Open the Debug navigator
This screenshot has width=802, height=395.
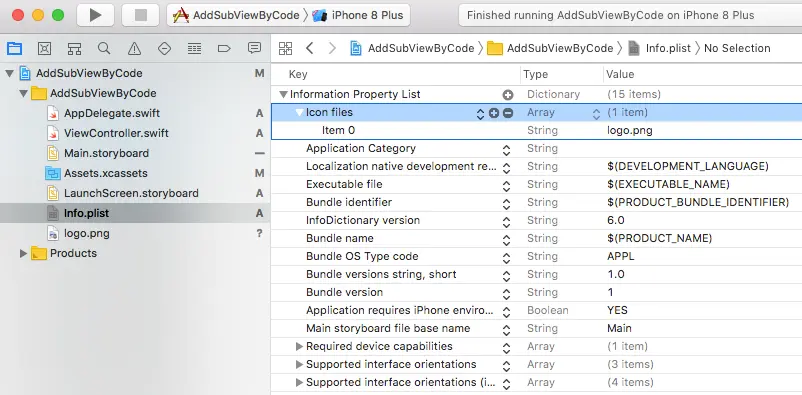tap(194, 49)
